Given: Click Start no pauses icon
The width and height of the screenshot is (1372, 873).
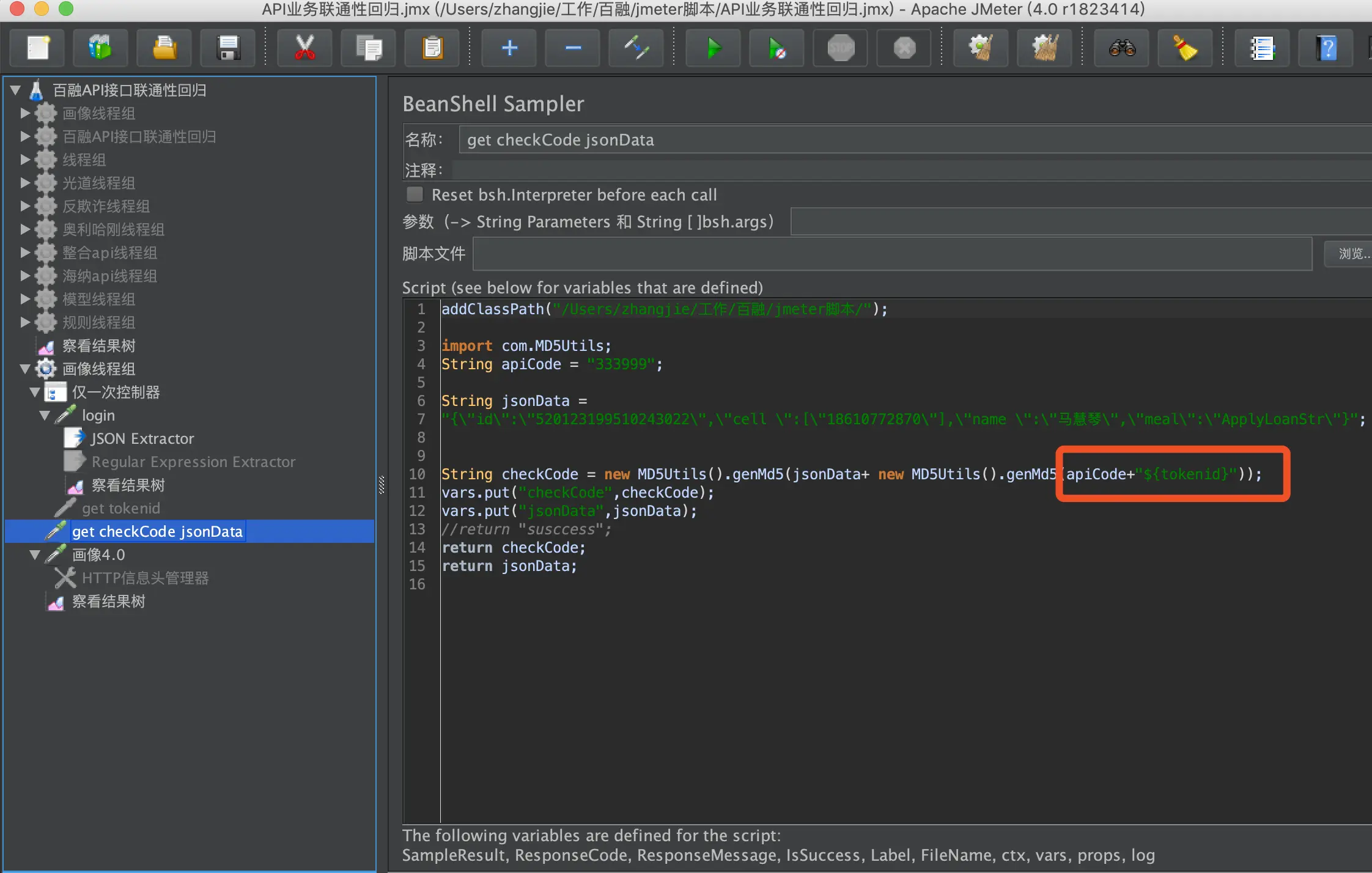Looking at the screenshot, I should click(x=776, y=48).
